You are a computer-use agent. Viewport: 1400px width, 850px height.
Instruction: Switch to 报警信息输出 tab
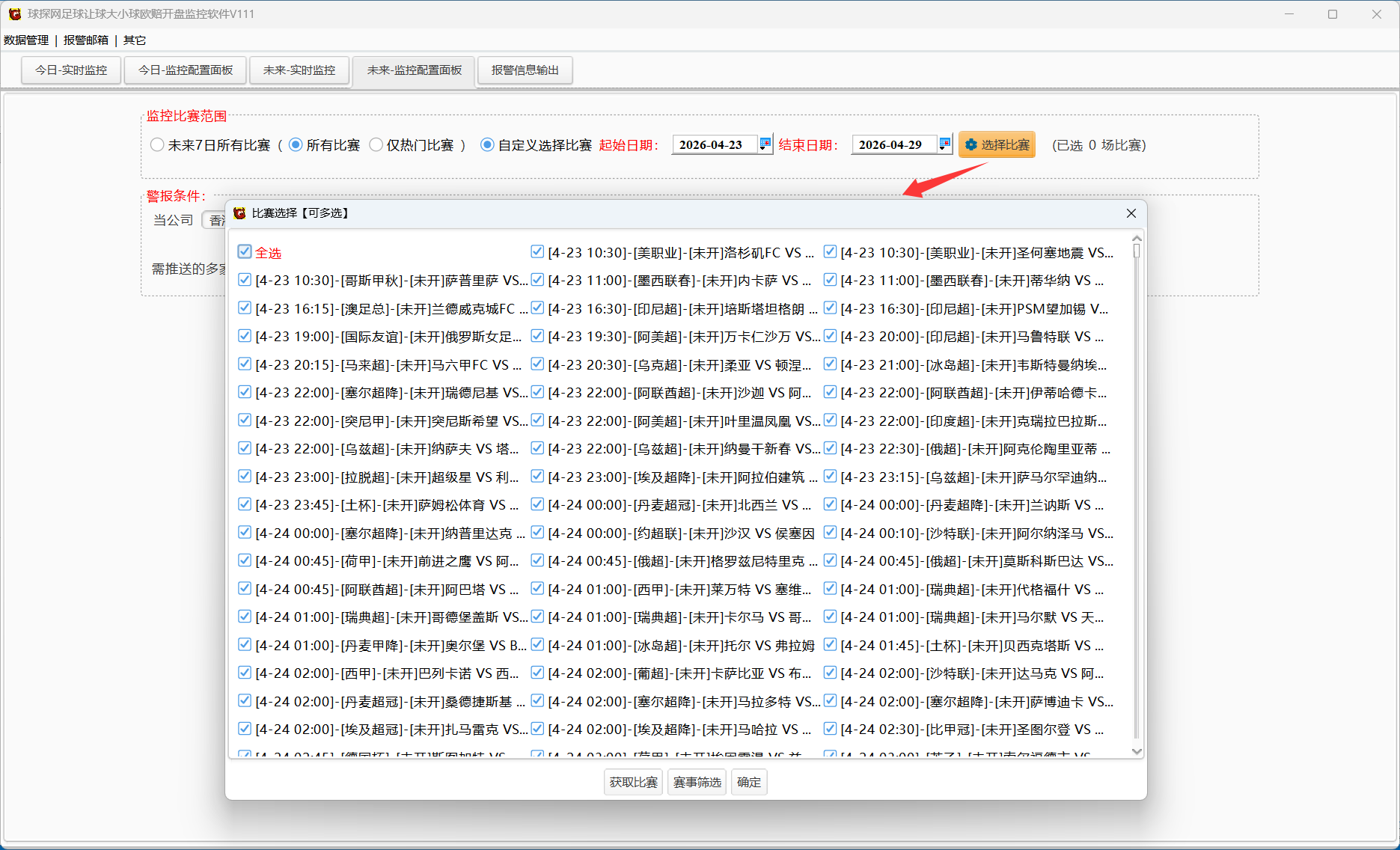pos(525,70)
